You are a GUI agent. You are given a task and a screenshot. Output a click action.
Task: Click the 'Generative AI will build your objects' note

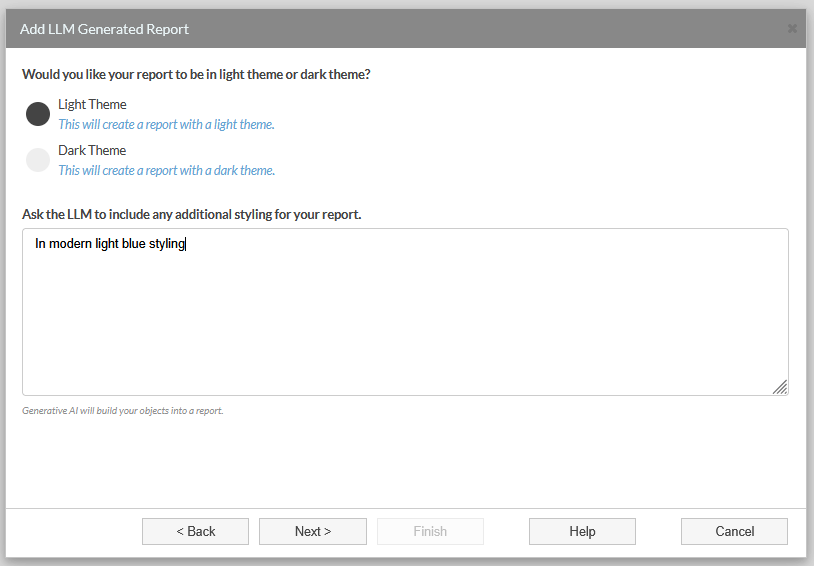pyautogui.click(x=123, y=411)
